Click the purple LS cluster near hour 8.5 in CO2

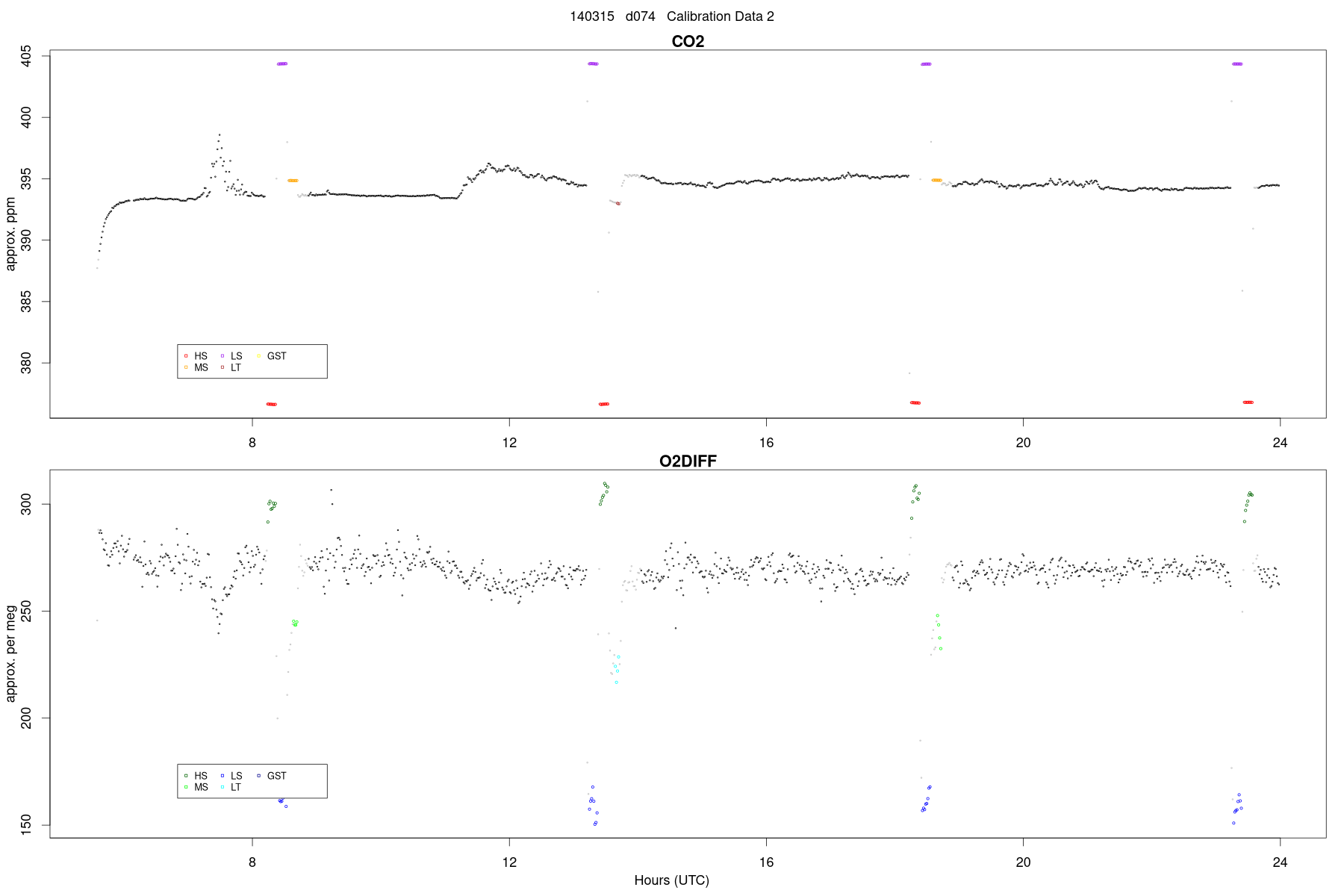(282, 64)
